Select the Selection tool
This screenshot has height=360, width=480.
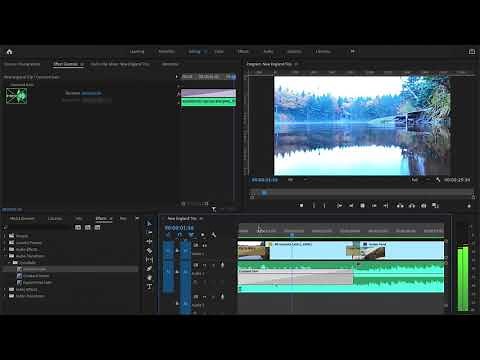(x=149, y=223)
